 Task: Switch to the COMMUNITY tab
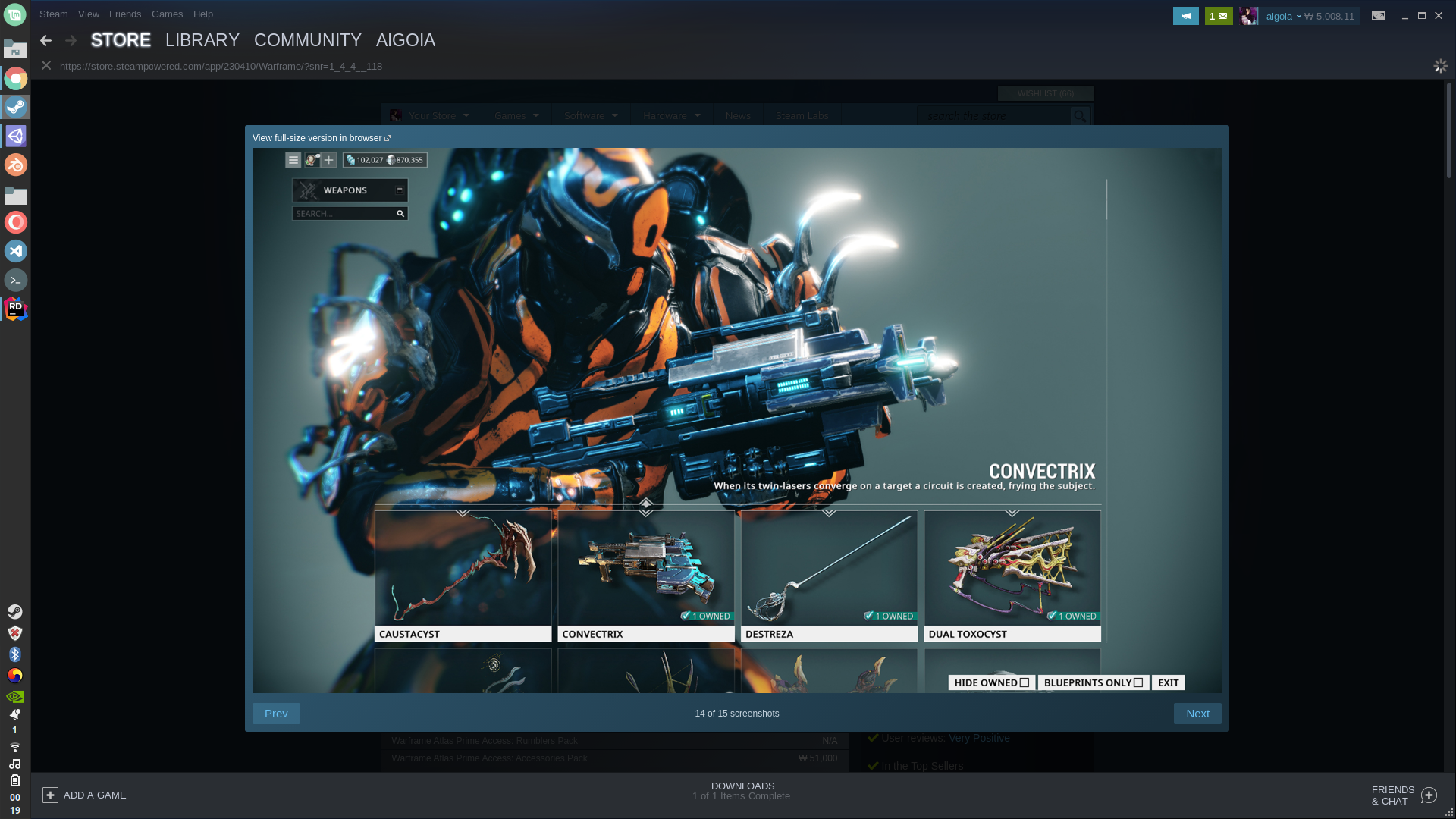308,40
